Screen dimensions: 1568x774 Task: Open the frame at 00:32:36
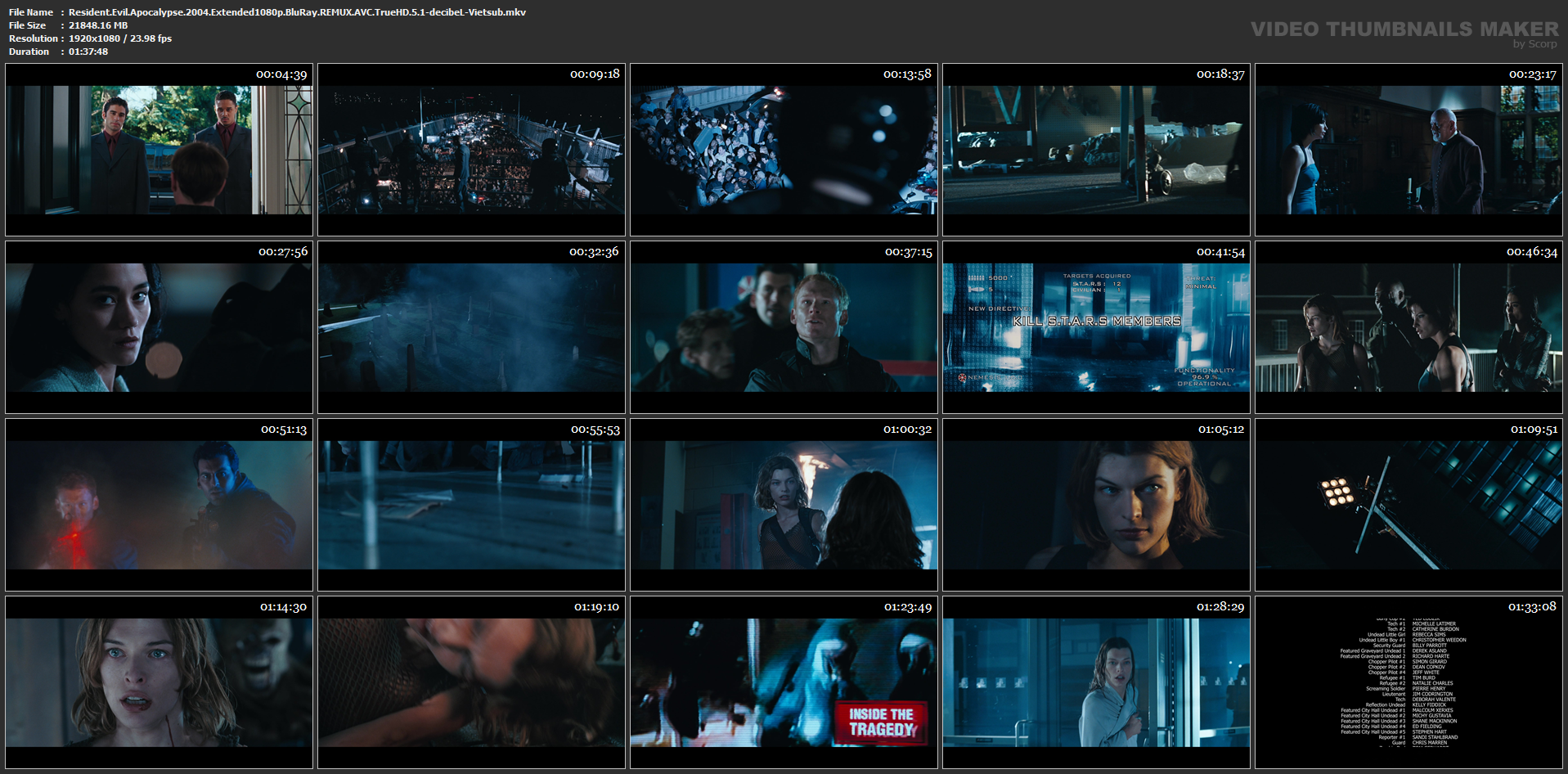pyautogui.click(x=471, y=327)
